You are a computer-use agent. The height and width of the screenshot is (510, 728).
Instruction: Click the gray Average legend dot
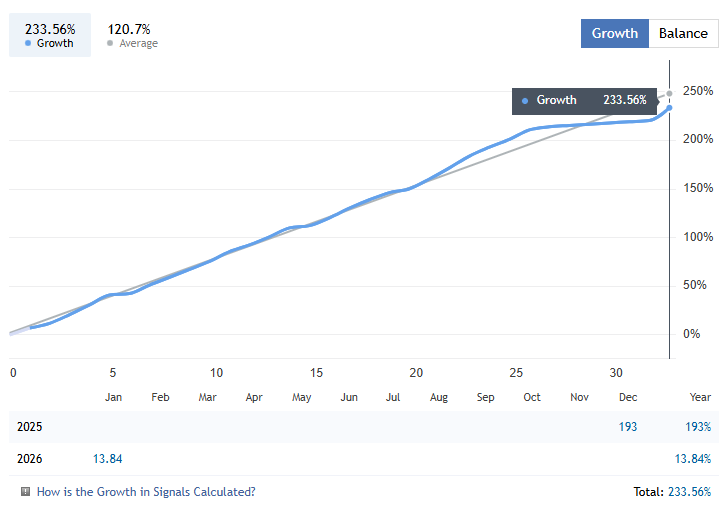point(110,43)
